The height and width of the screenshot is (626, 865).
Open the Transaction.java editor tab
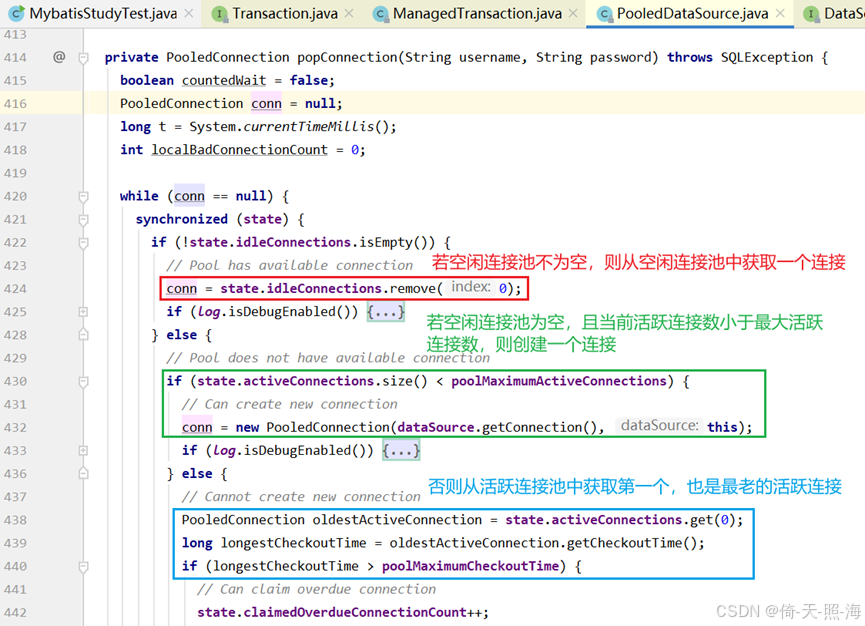[285, 13]
